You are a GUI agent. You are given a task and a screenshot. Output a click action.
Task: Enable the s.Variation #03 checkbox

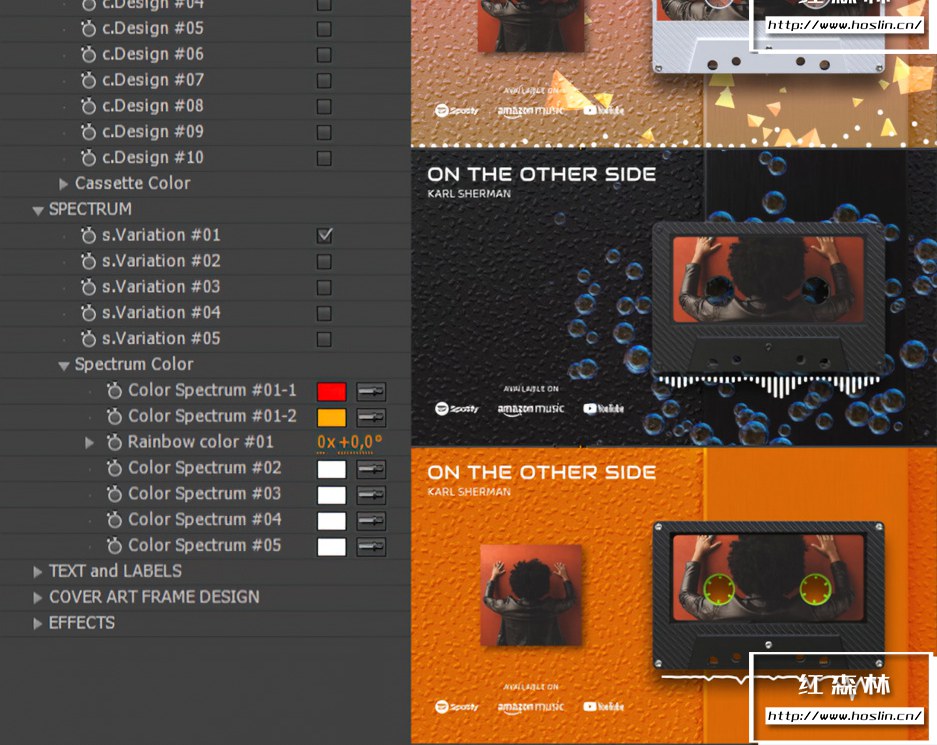[324, 287]
